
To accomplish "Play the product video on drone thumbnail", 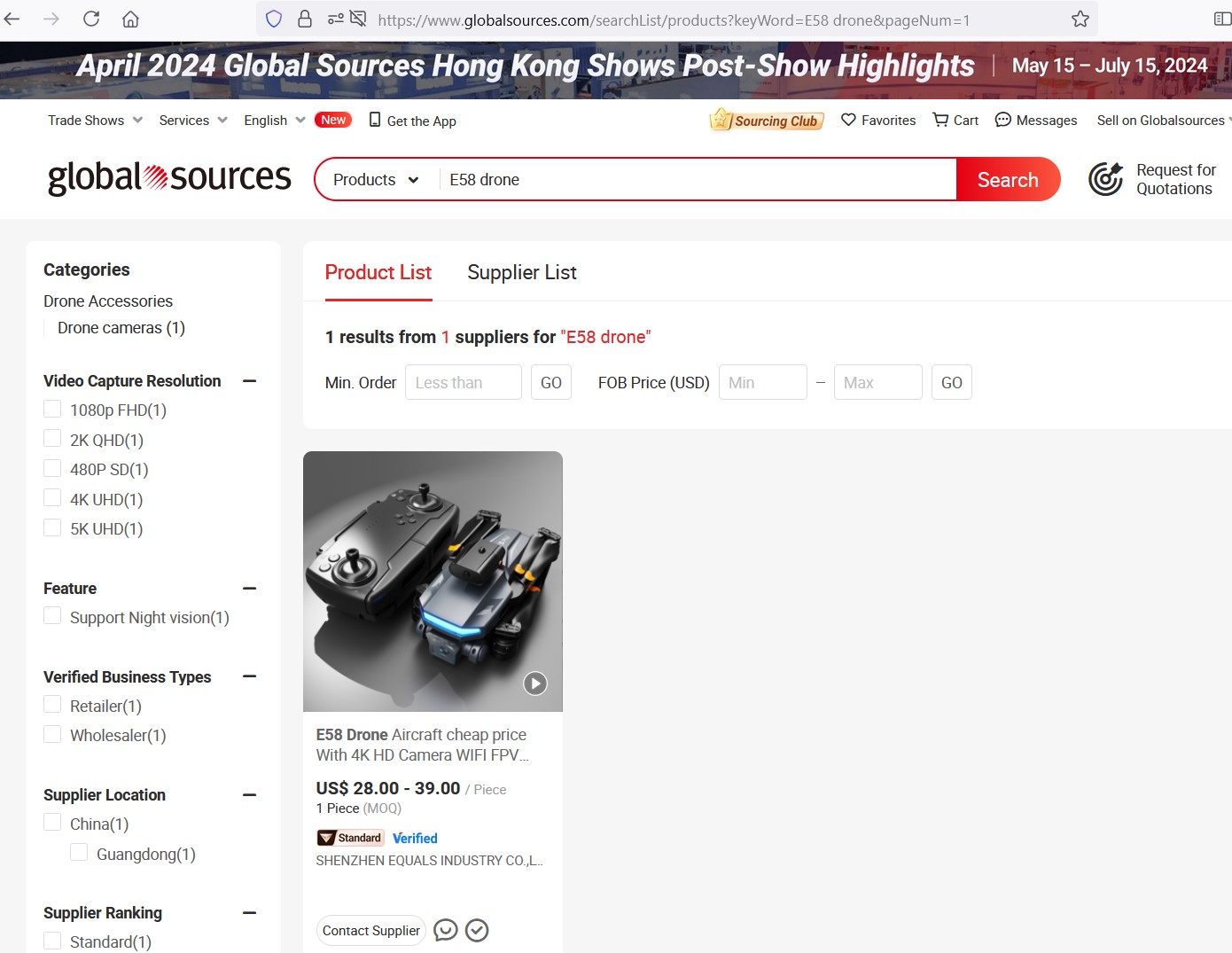I will [x=535, y=684].
